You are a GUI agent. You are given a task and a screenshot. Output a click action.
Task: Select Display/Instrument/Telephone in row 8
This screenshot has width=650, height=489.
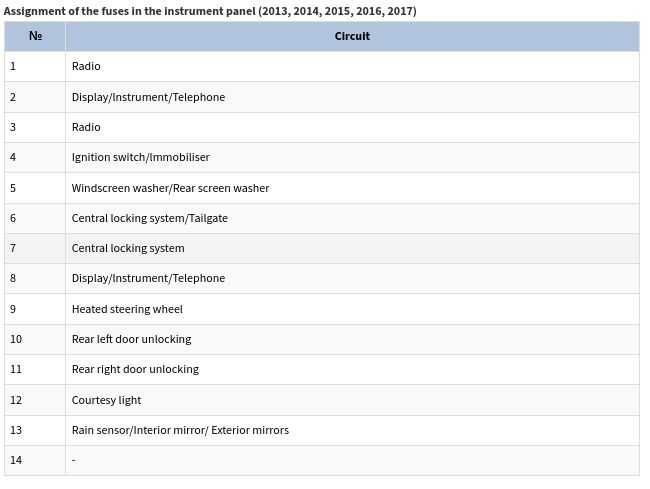[148, 278]
